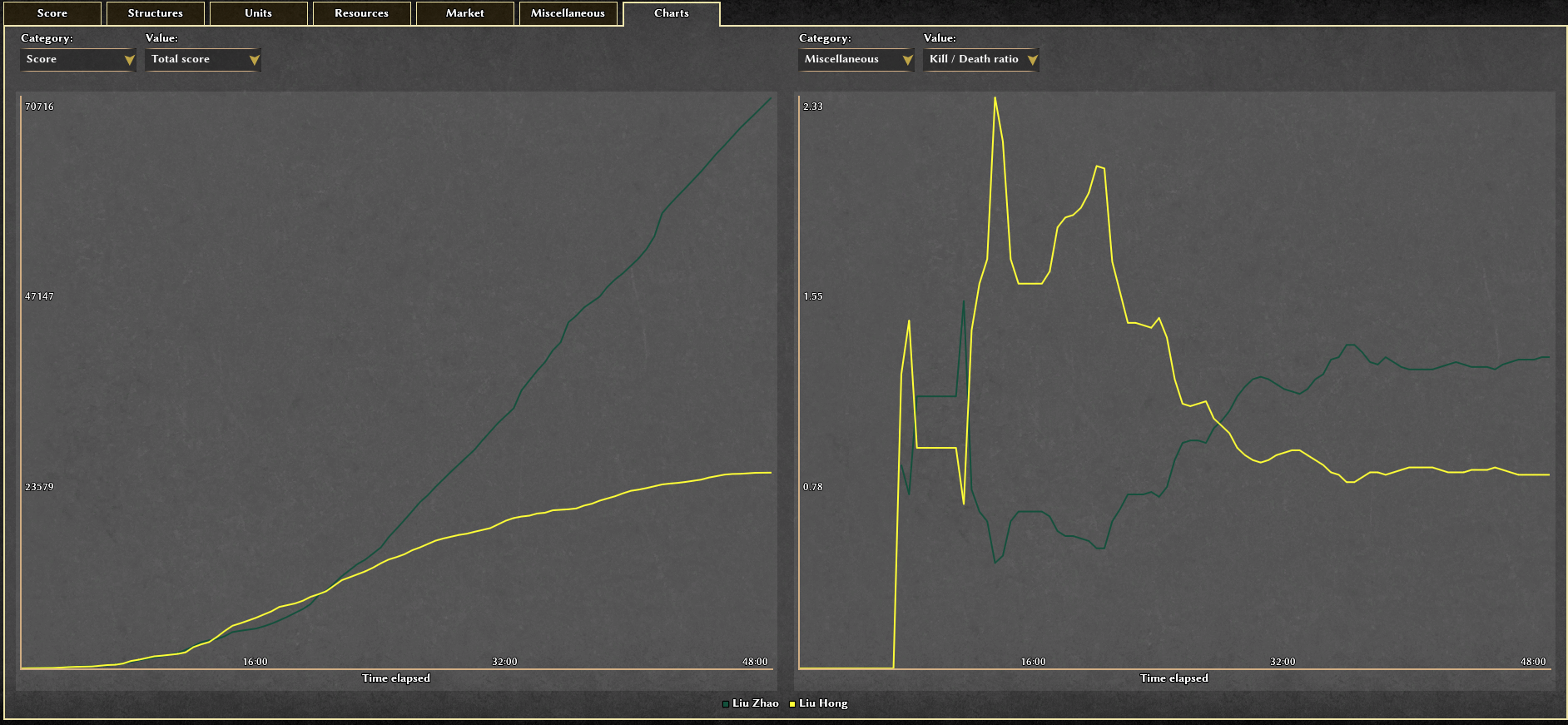The image size is (1568, 725).
Task: Open the Structures tab
Action: [155, 13]
